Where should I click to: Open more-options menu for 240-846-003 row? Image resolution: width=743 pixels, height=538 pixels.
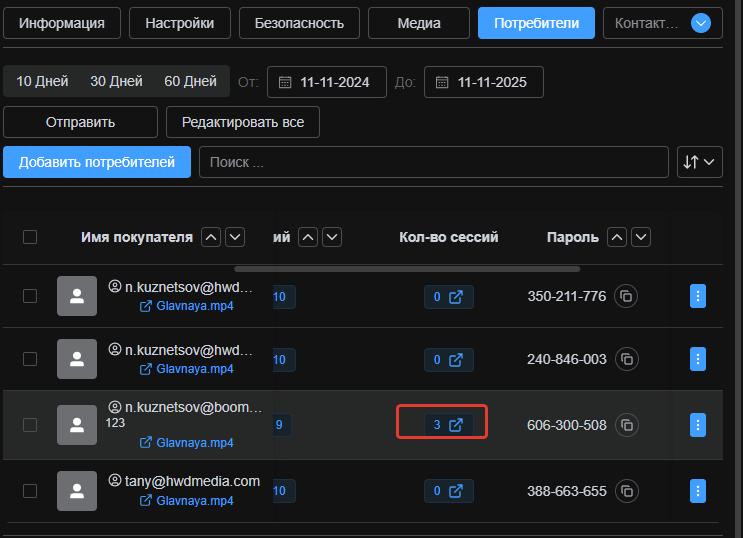pos(698,359)
